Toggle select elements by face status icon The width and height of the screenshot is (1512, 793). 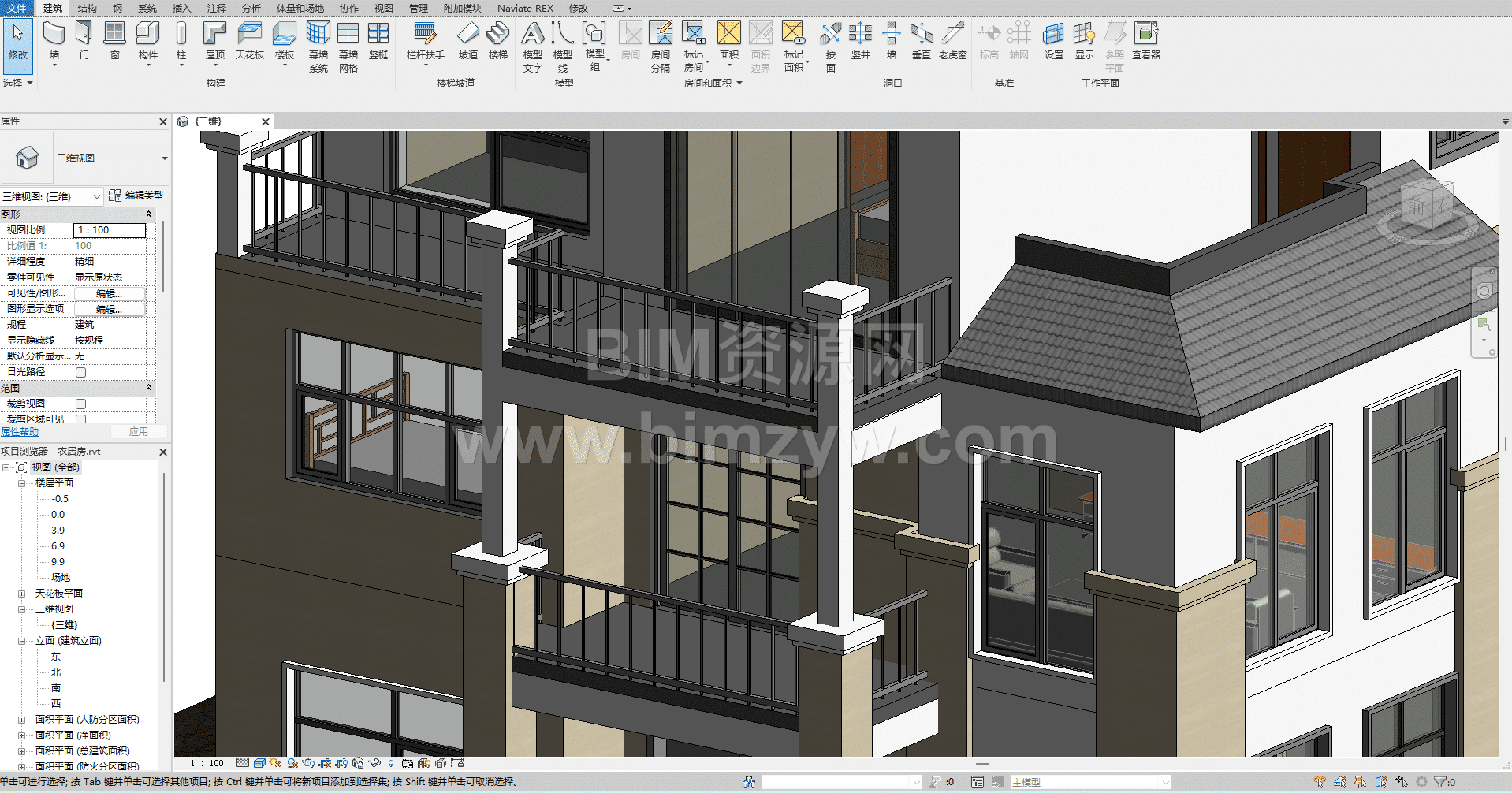1381,782
